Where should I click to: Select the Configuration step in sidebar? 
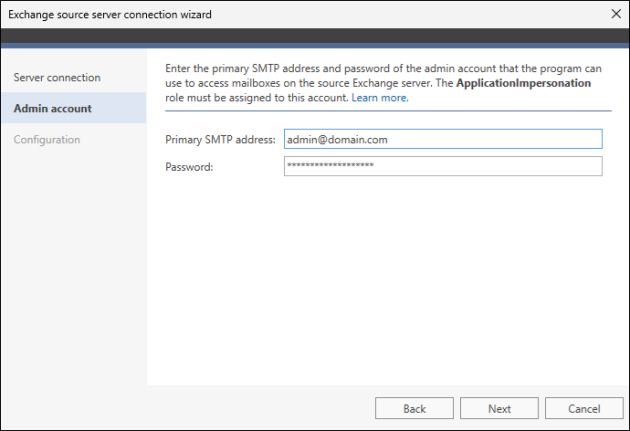point(47,139)
